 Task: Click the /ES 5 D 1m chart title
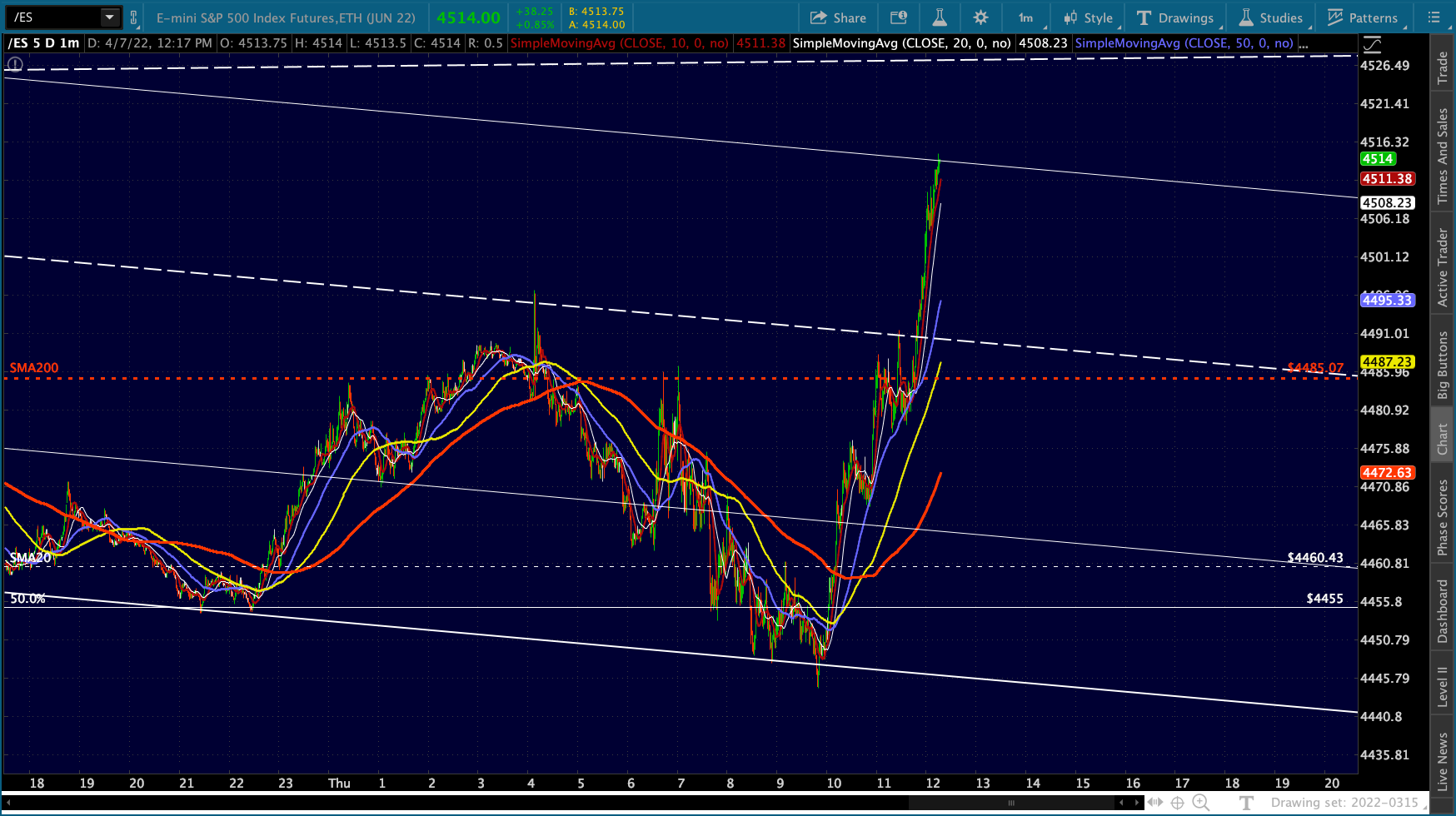click(44, 43)
